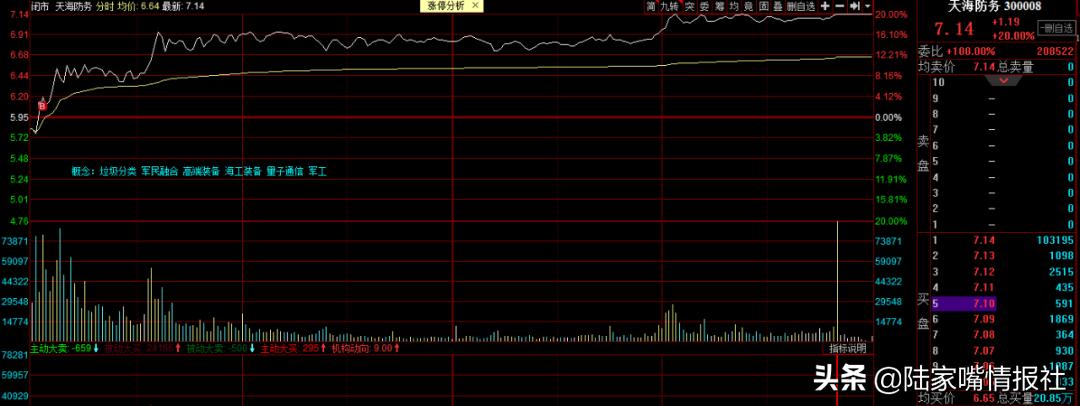The width and height of the screenshot is (1080, 406).
Task: Click buy volume 103195
Action: [x=1055, y=241]
